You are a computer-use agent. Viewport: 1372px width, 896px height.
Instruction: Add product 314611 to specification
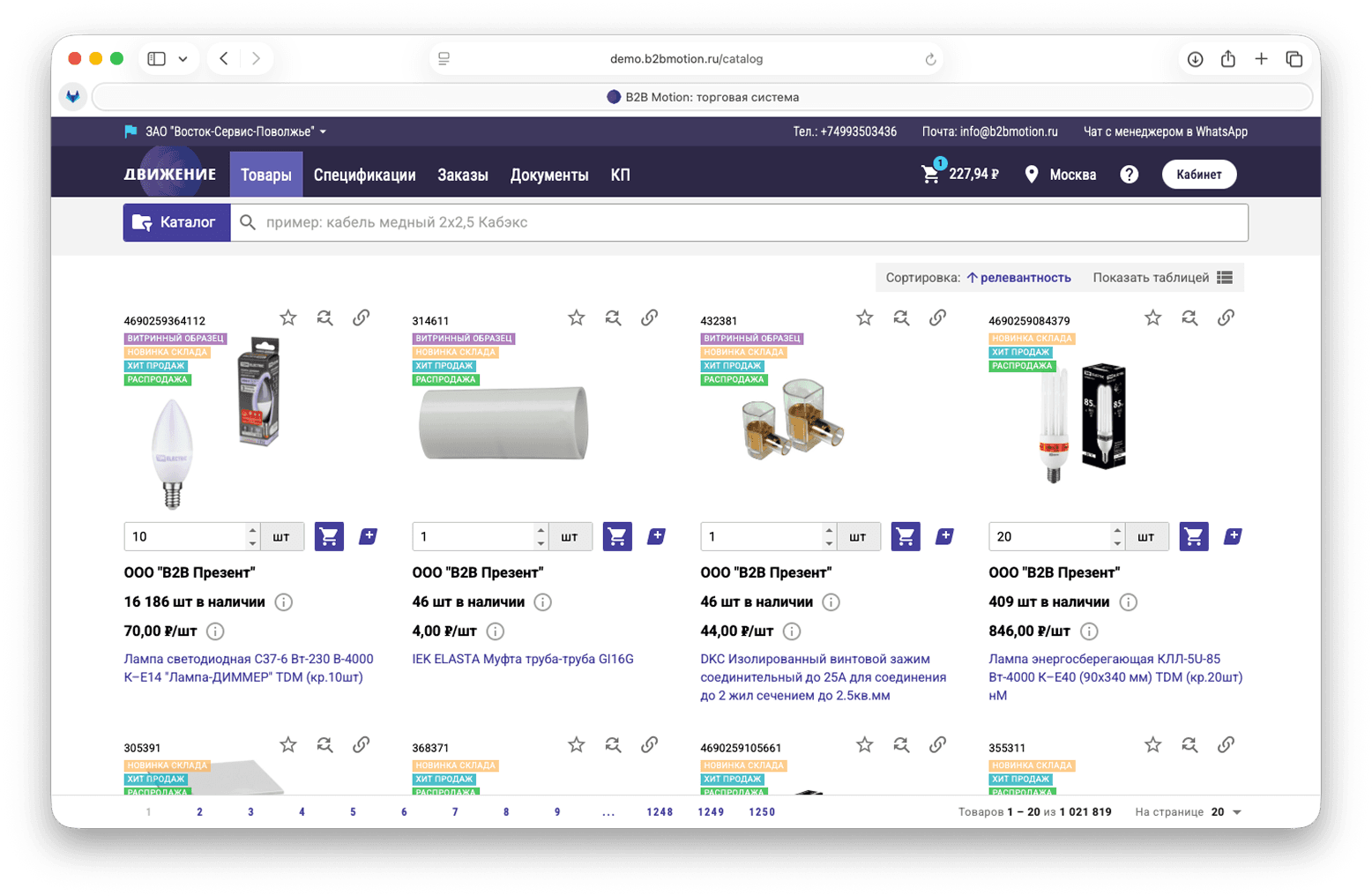tap(657, 536)
